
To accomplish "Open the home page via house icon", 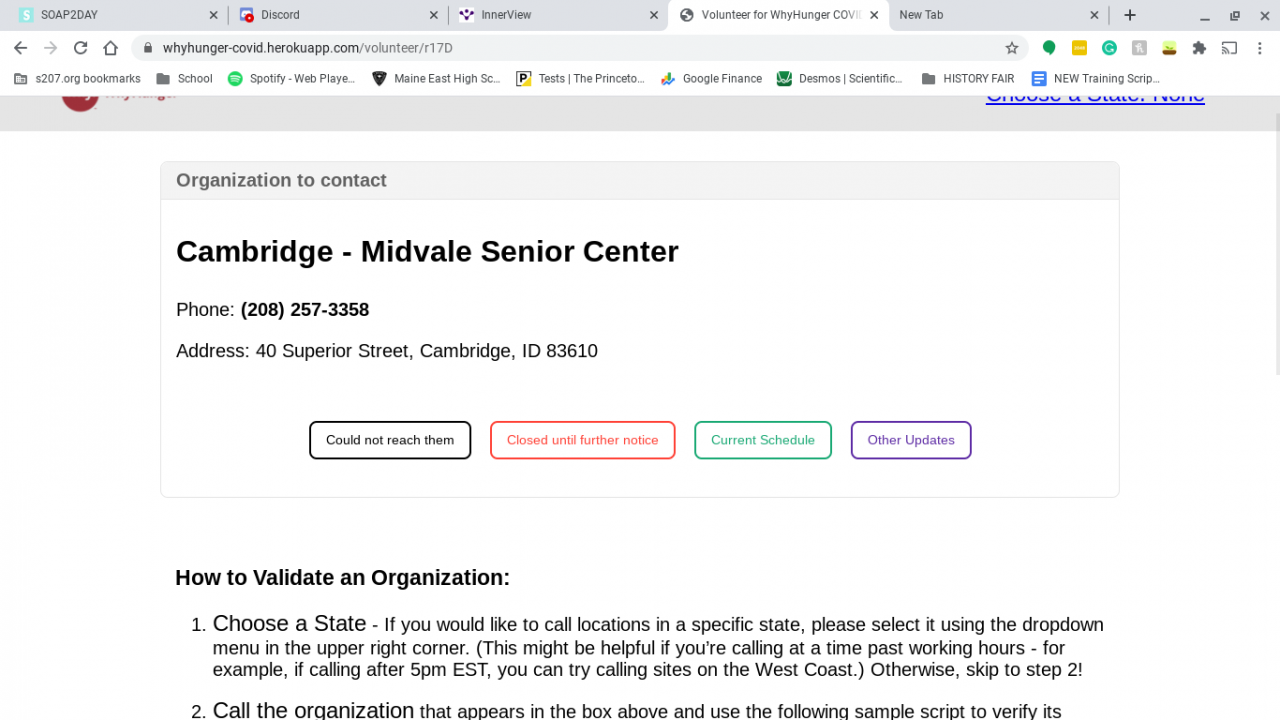I will pyautogui.click(x=111, y=47).
